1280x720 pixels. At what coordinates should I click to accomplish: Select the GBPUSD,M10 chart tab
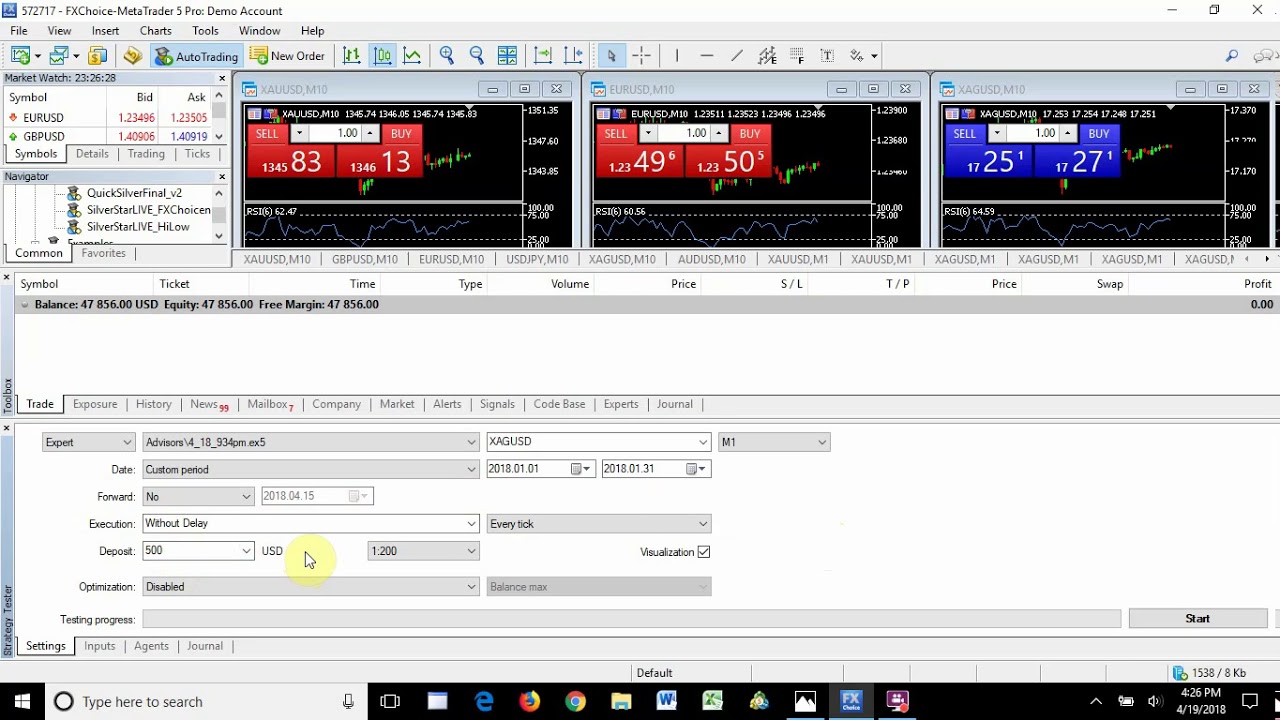coord(364,259)
